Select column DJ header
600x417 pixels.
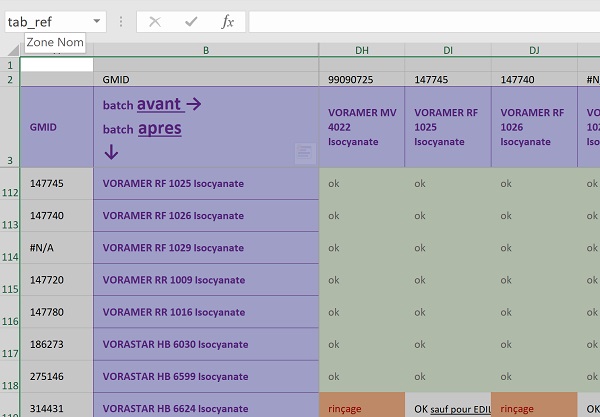coord(534,50)
